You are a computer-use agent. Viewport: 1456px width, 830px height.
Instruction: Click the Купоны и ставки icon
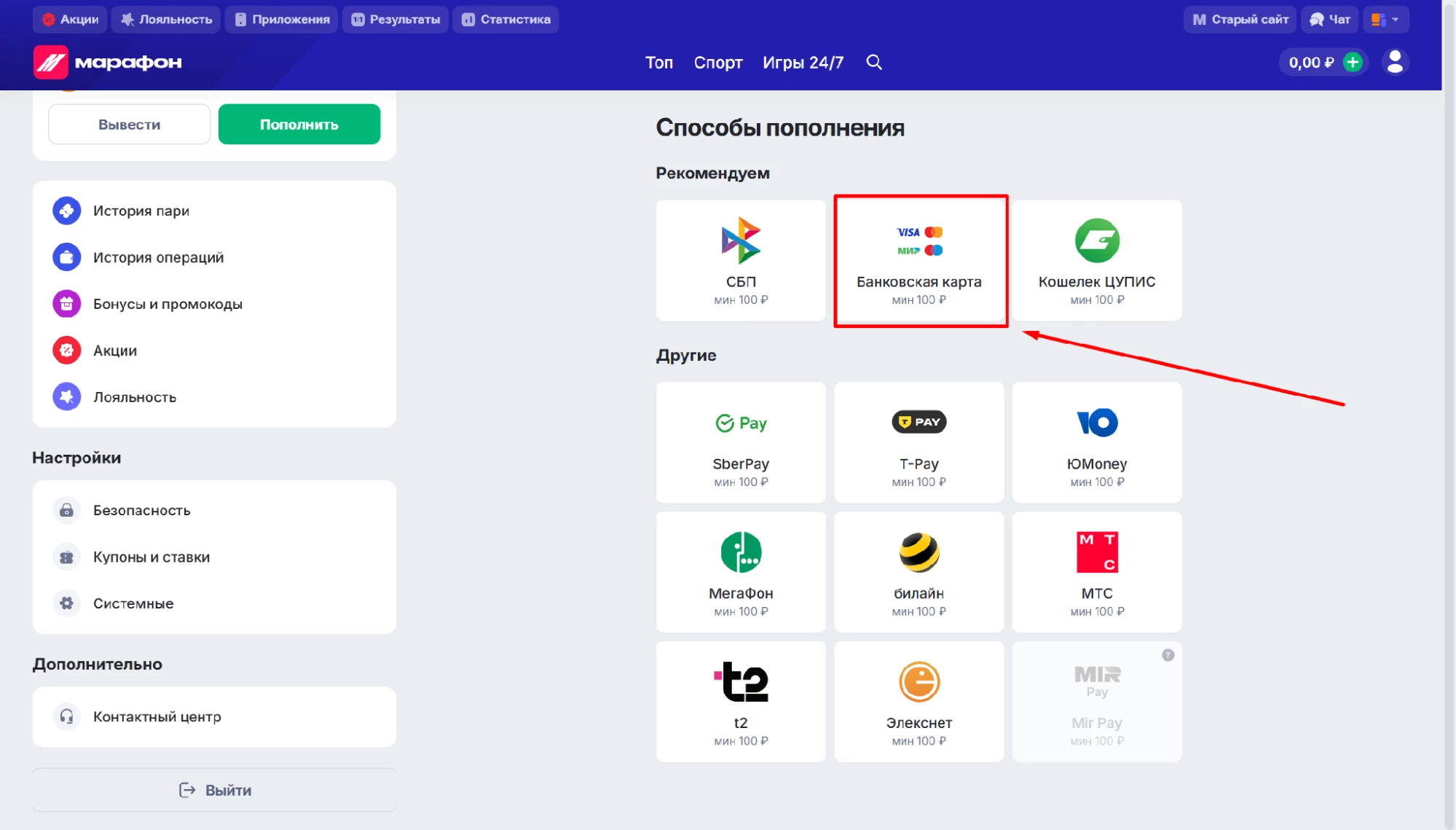pyautogui.click(x=66, y=557)
